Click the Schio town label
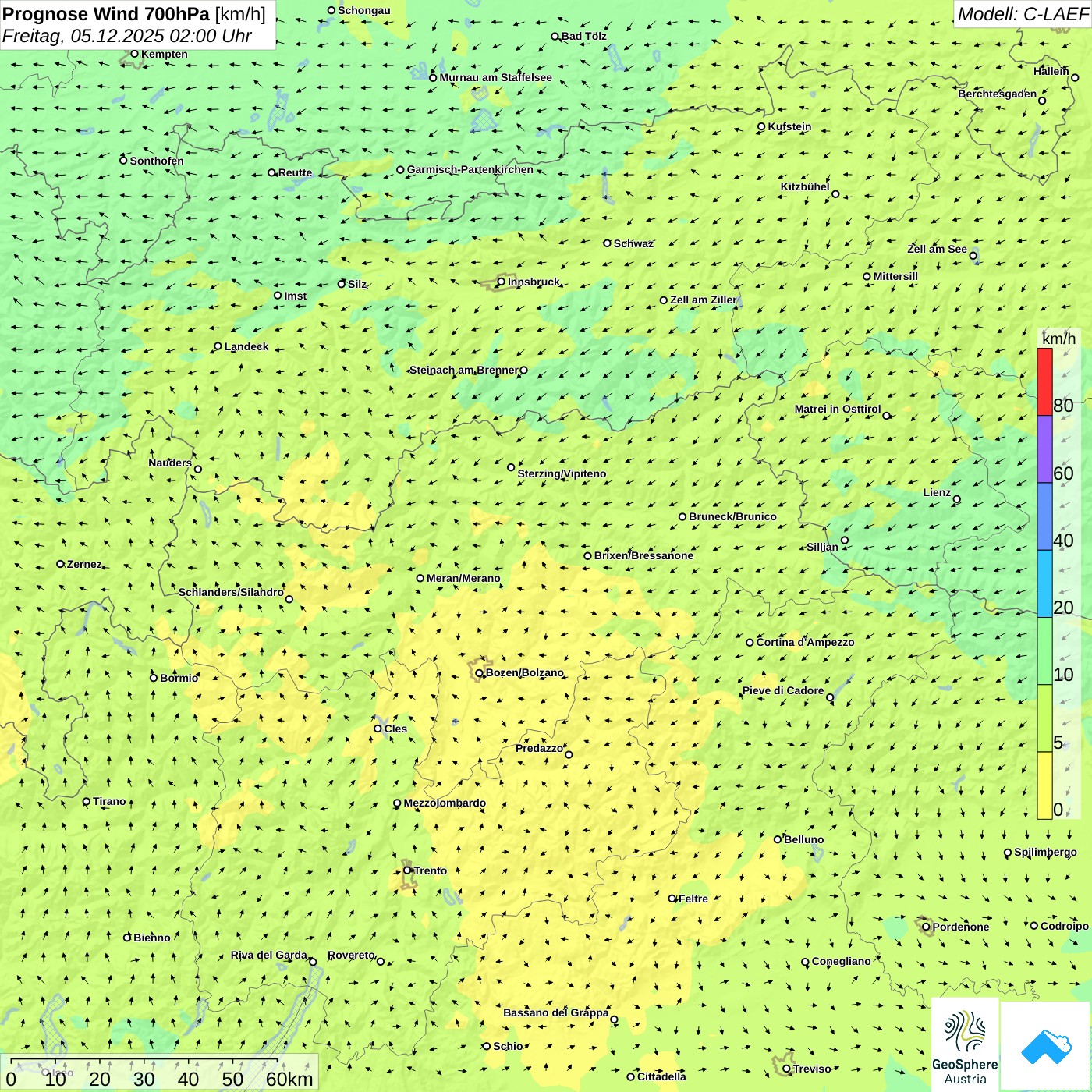This screenshot has width=1092, height=1092. [508, 1046]
